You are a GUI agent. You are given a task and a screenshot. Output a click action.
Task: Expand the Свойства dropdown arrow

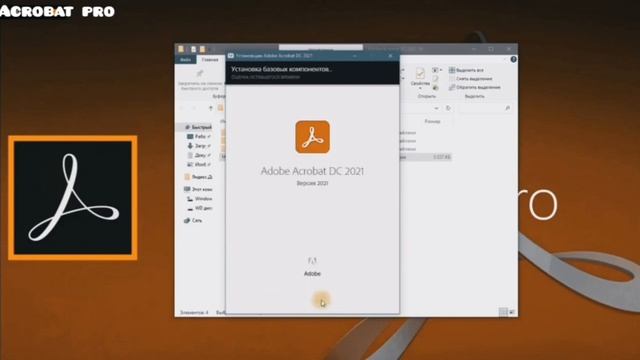coord(420,88)
